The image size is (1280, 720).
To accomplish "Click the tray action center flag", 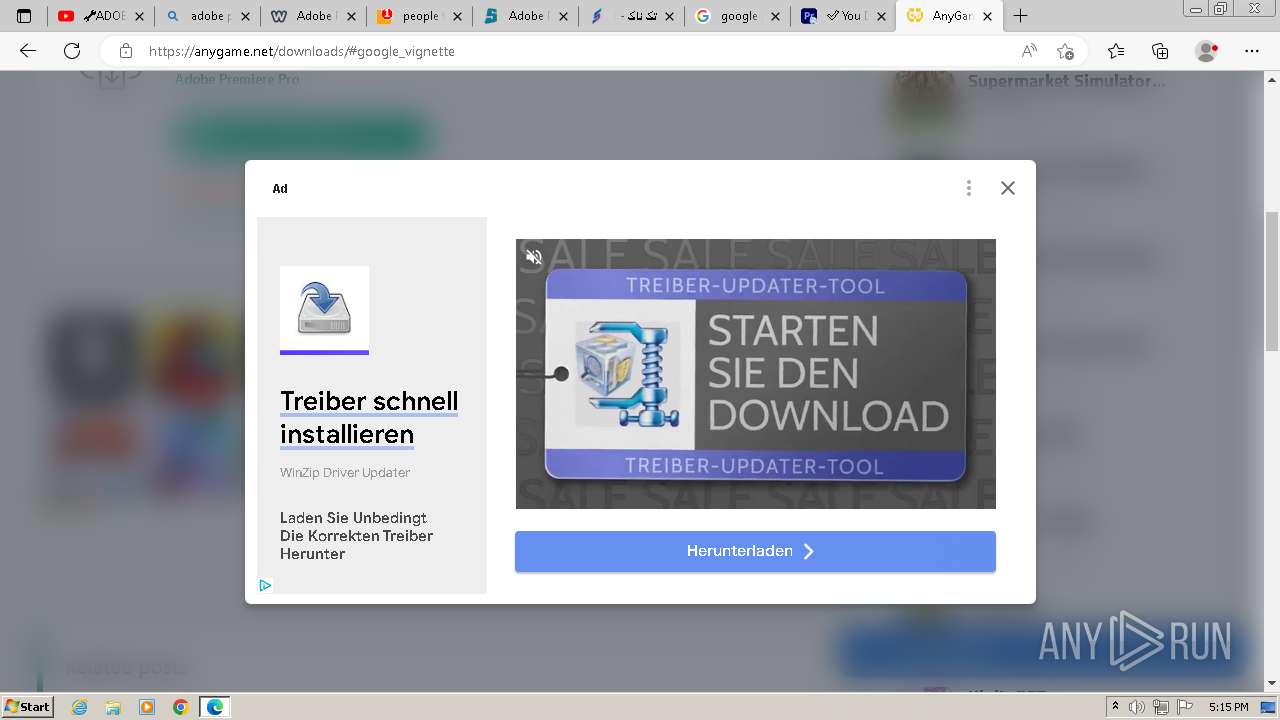I will click(x=1184, y=707).
